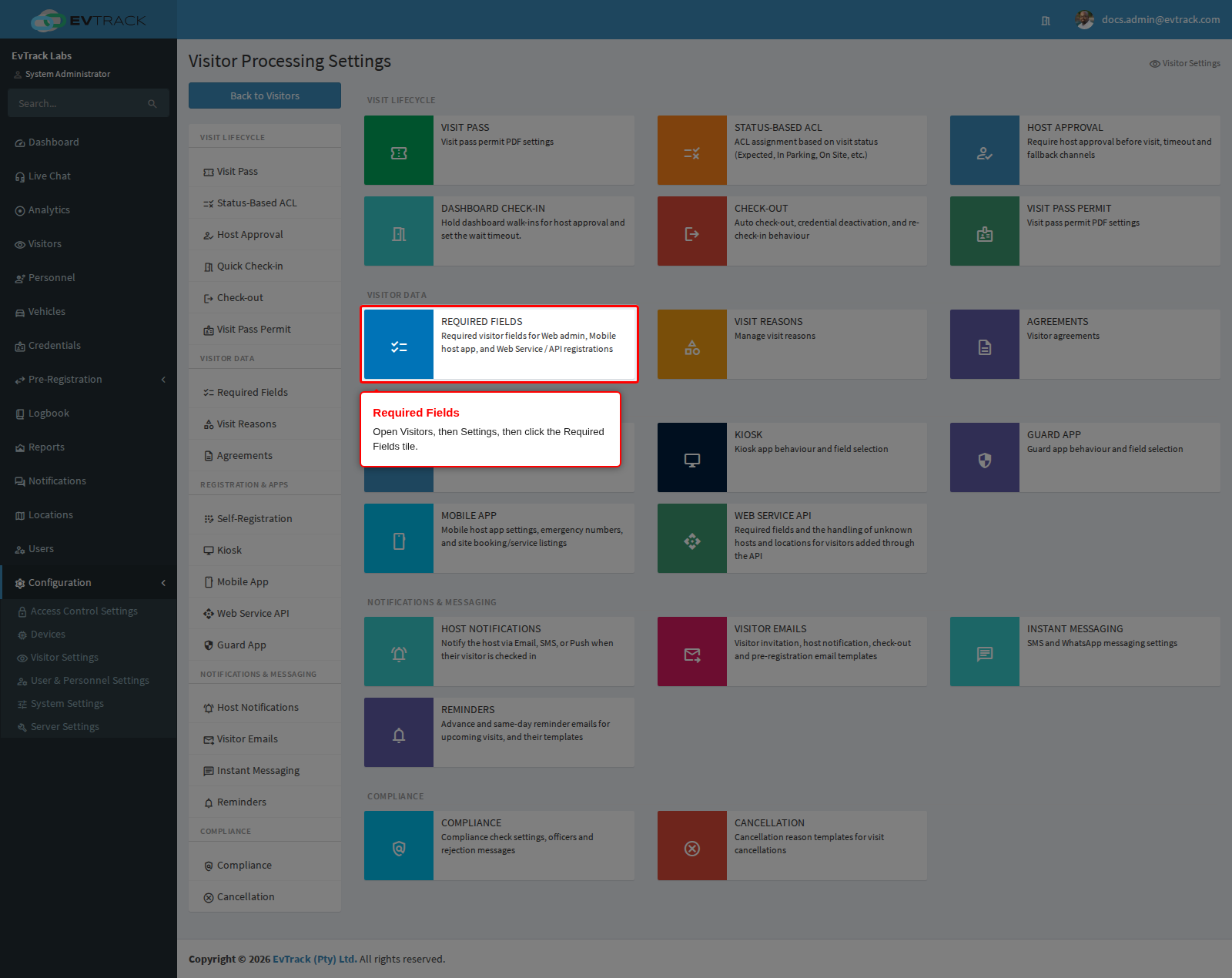Open the Visitor Emails tile icon
Viewport: 1232px width, 978px height.
[x=692, y=651]
